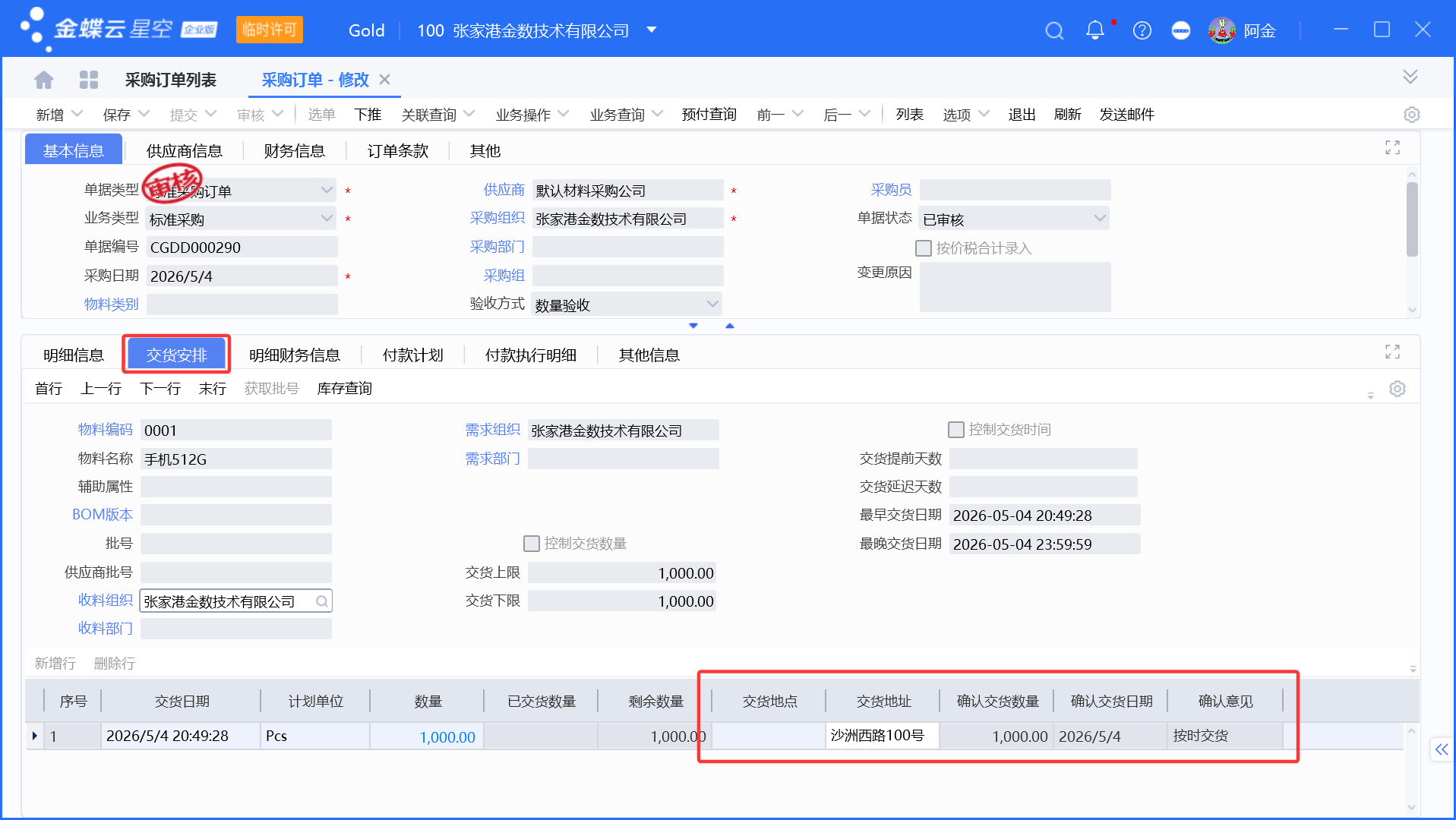The width and height of the screenshot is (1456, 820).
Task: Expand 关联查询 dropdown
Action: (x=469, y=114)
